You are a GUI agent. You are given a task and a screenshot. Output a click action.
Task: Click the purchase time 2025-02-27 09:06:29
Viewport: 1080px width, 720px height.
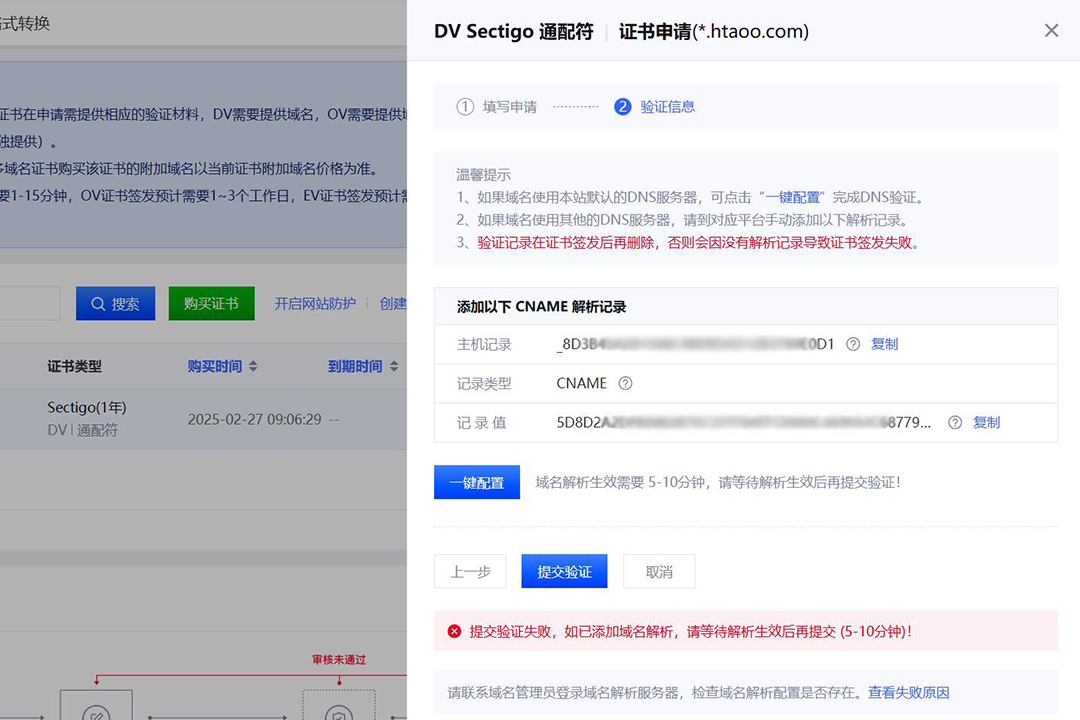coord(255,419)
